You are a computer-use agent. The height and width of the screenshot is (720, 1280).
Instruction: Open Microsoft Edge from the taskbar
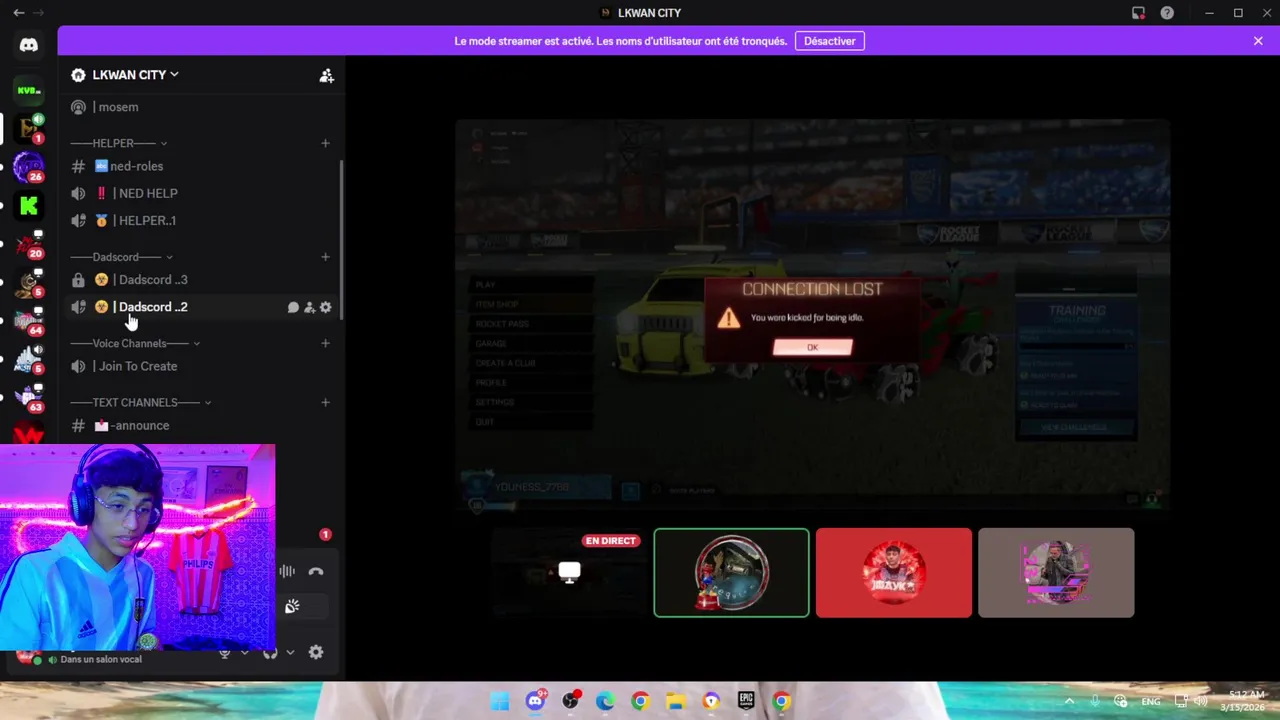tap(605, 701)
